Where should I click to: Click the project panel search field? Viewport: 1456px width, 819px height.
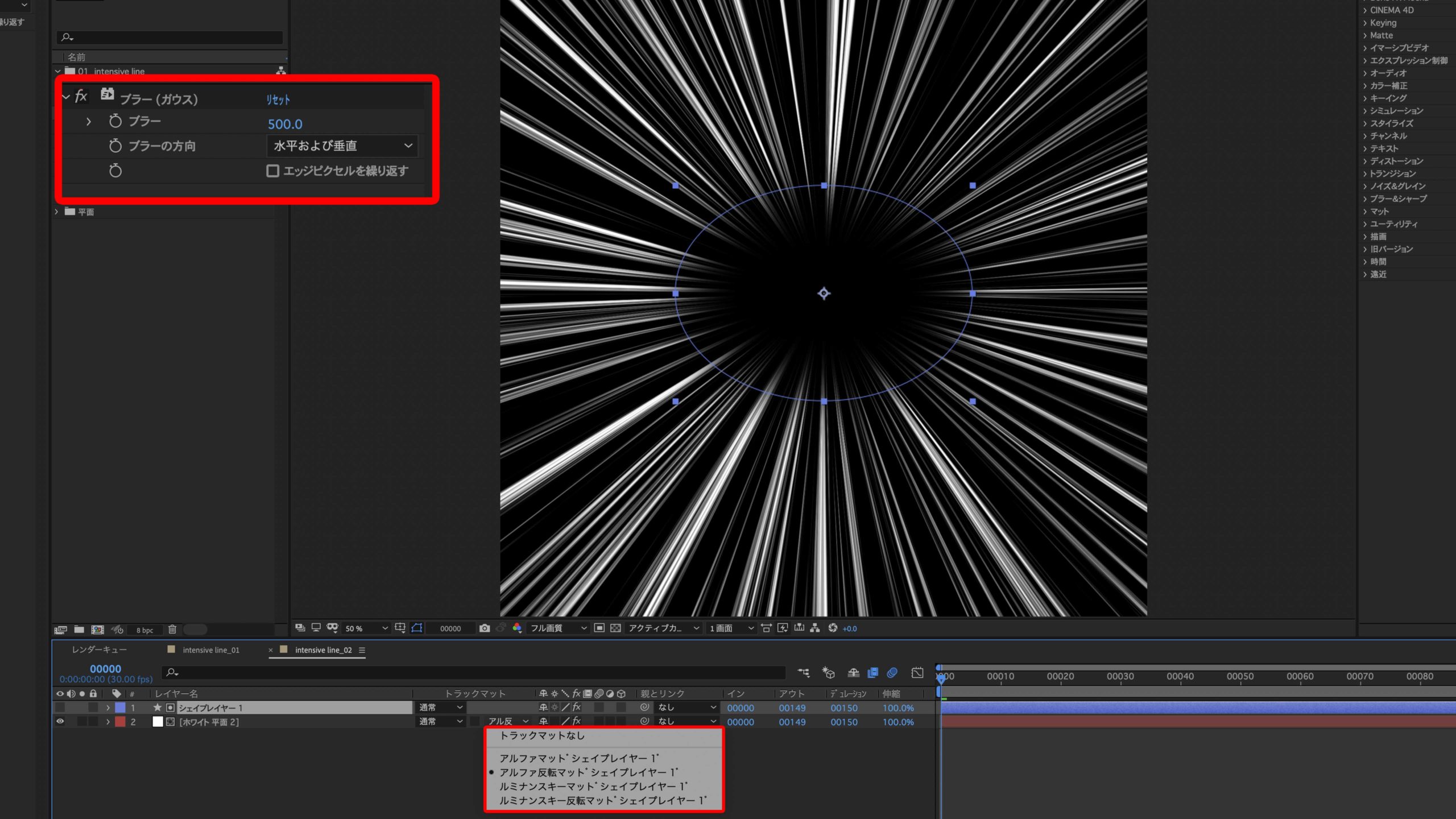coord(169,38)
